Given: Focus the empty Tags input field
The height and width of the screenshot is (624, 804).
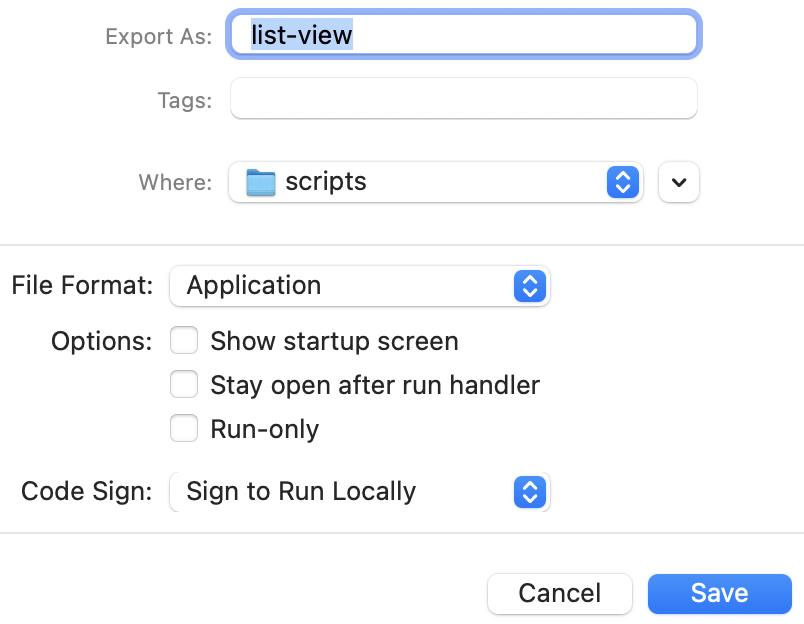Looking at the screenshot, I should (x=464, y=98).
